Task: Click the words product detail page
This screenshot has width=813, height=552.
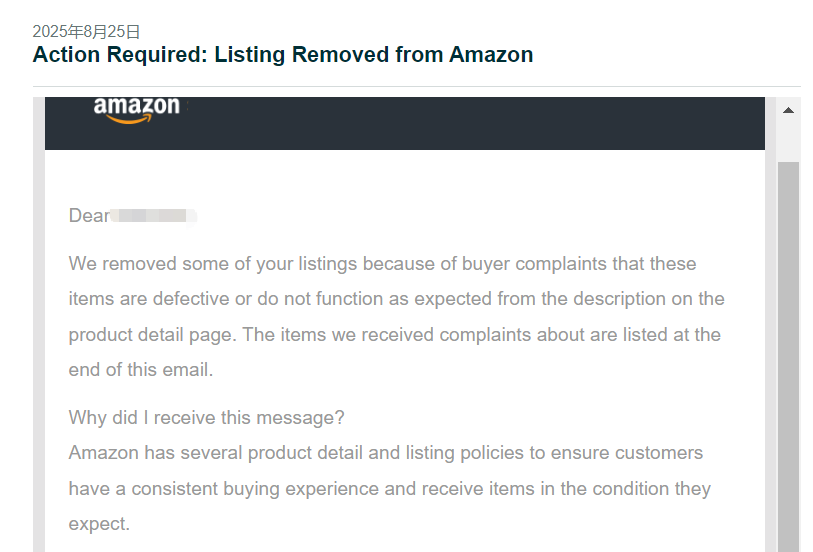Action: pyautogui.click(x=152, y=335)
